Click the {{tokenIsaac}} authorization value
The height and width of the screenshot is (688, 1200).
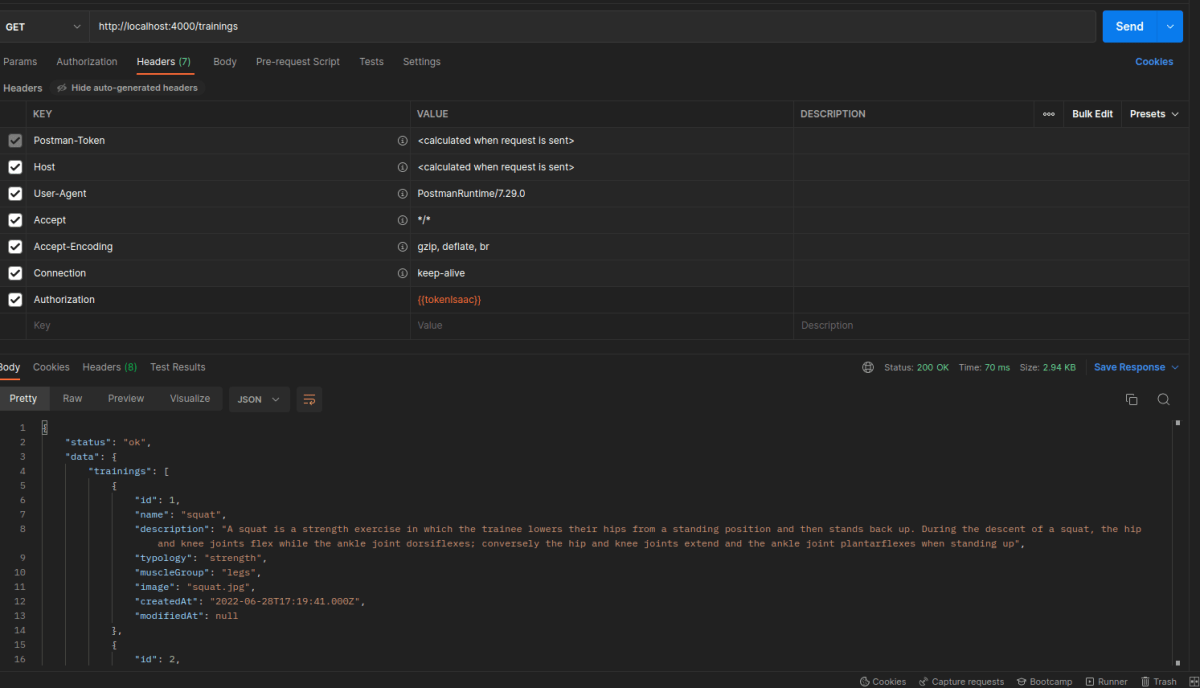(449, 300)
